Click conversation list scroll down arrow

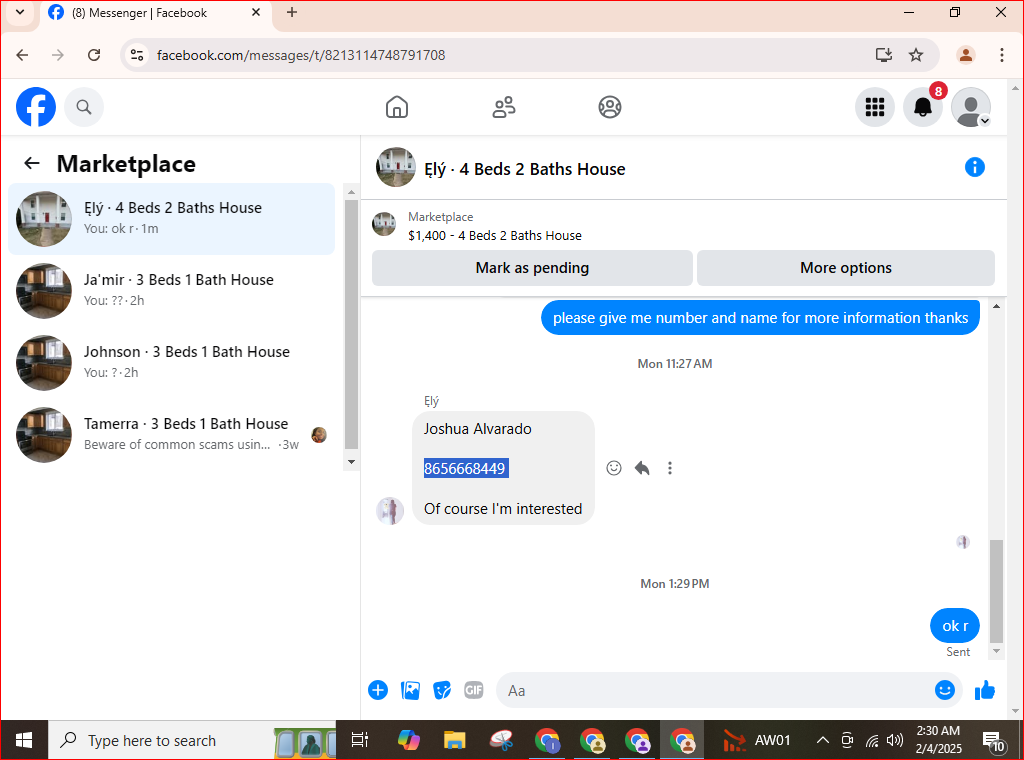[x=351, y=462]
